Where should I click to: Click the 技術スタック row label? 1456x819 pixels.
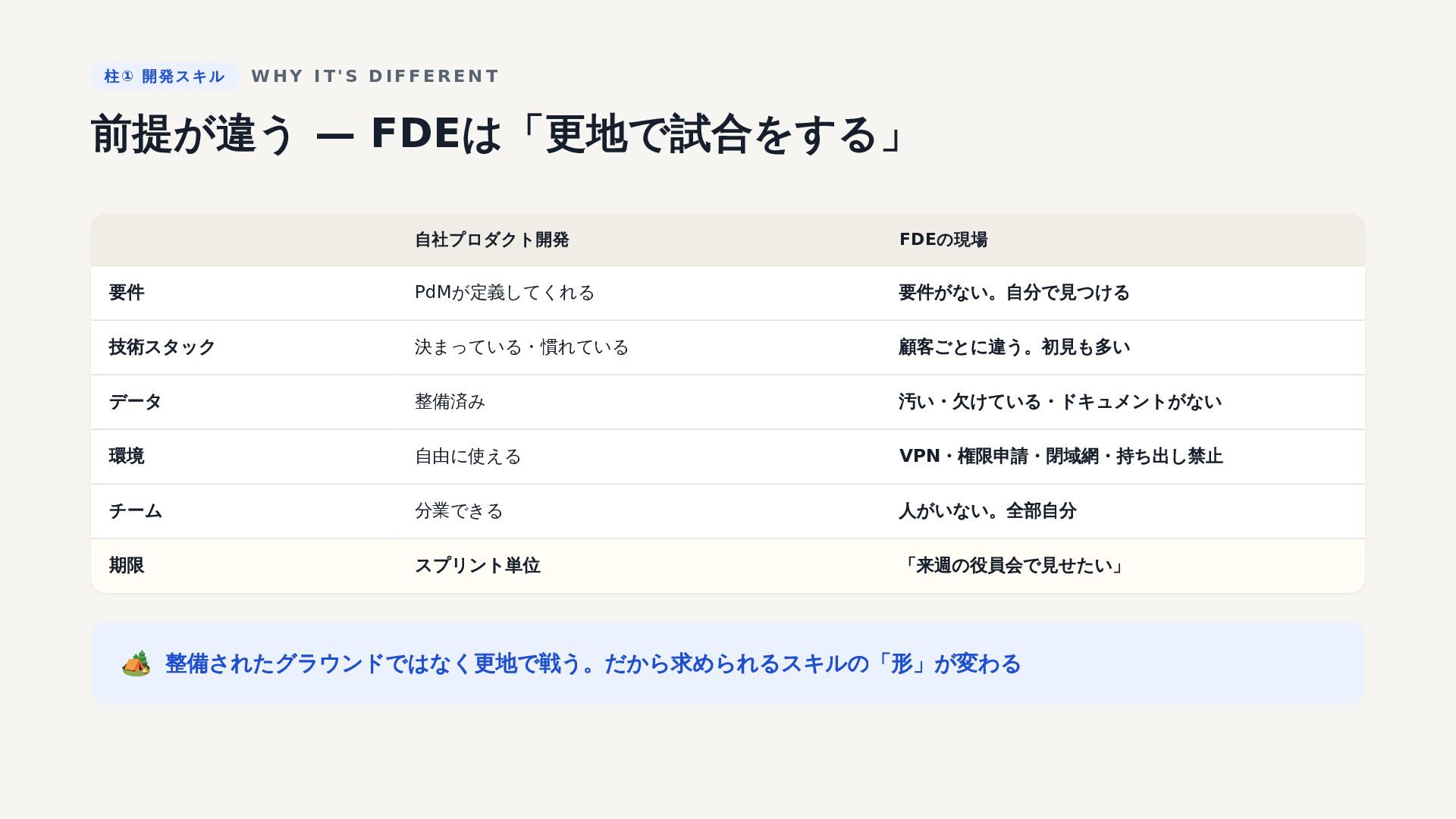[162, 347]
